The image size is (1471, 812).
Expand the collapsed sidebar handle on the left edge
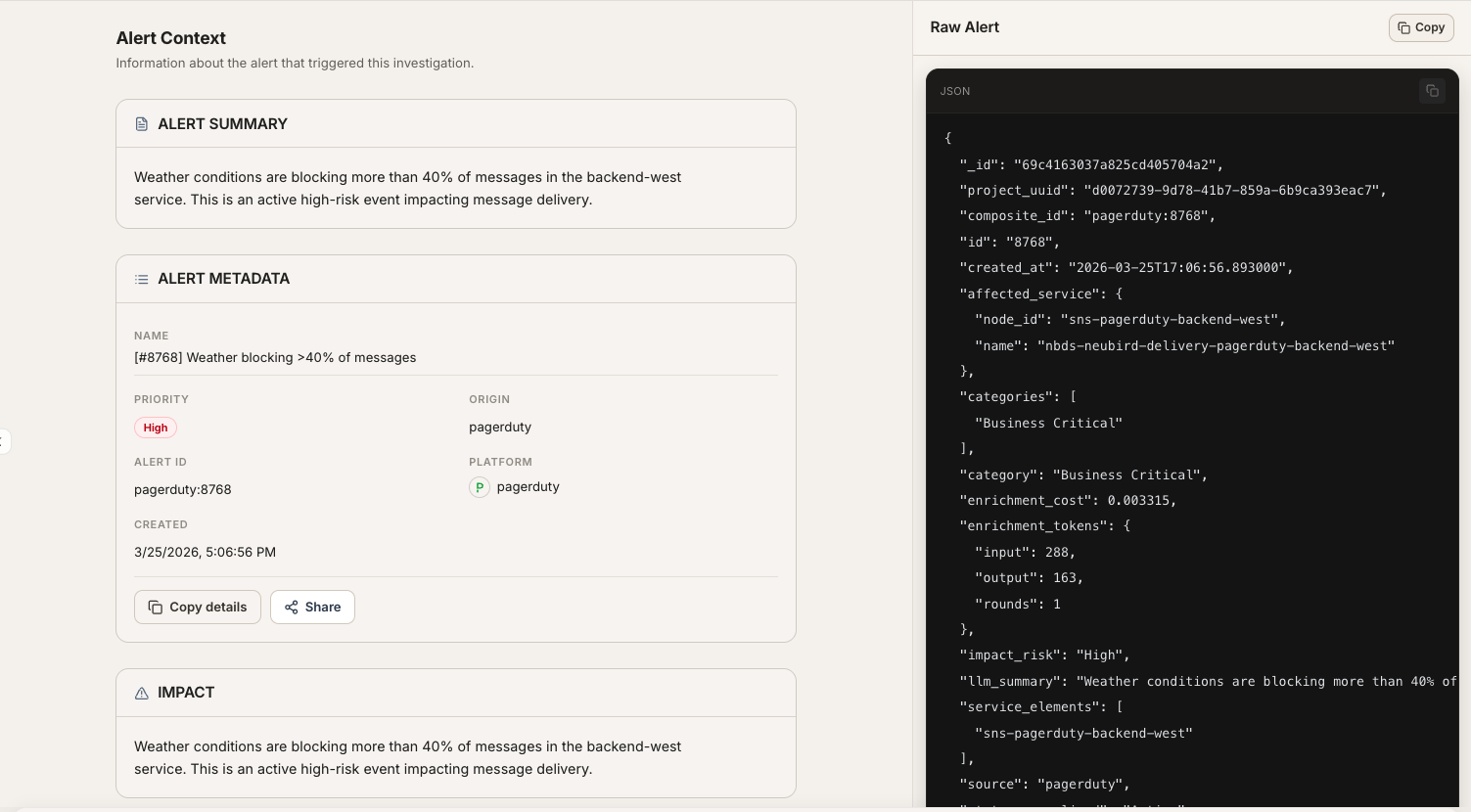[4, 441]
